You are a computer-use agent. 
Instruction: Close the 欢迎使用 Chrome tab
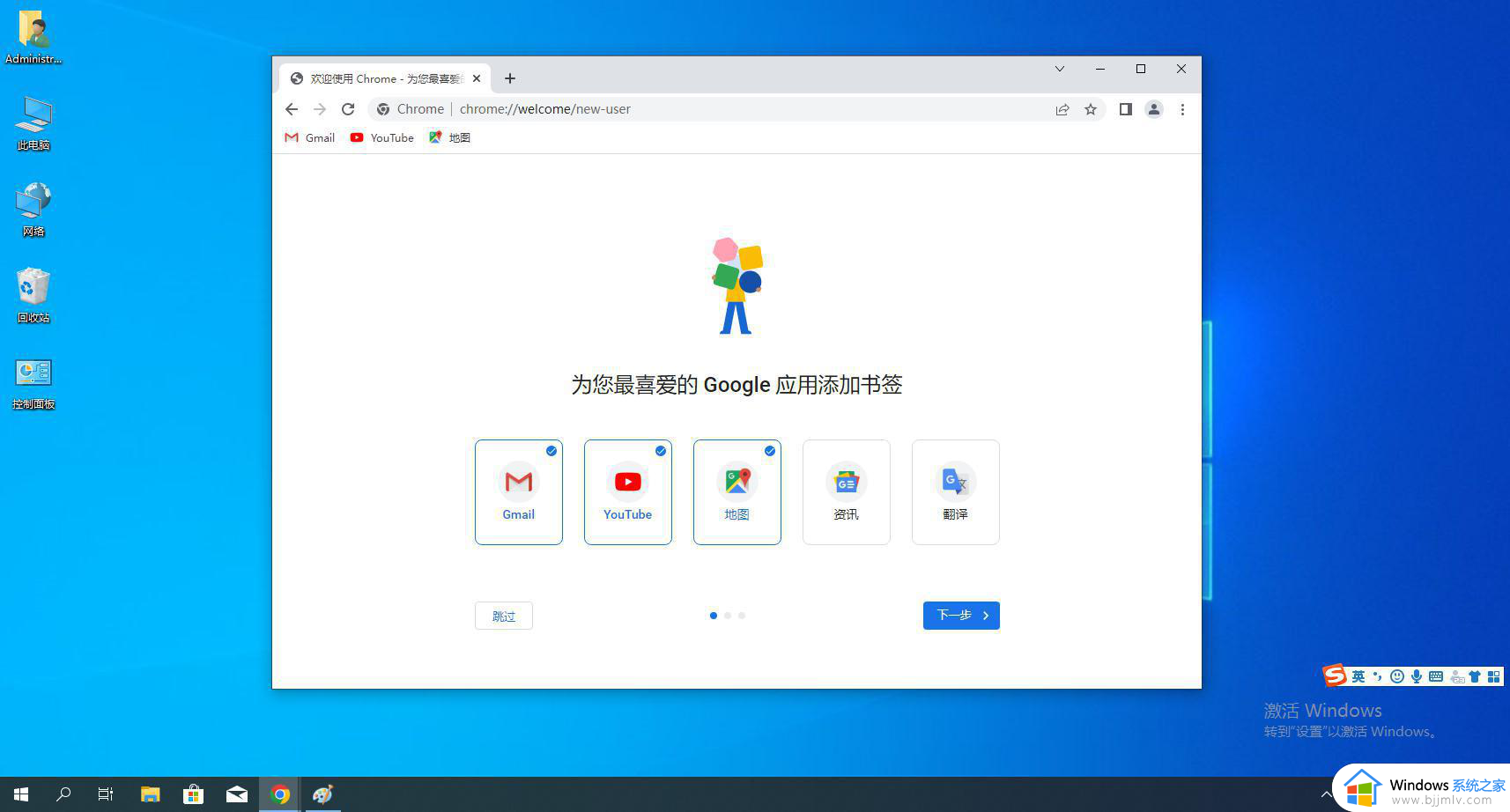pos(477,78)
